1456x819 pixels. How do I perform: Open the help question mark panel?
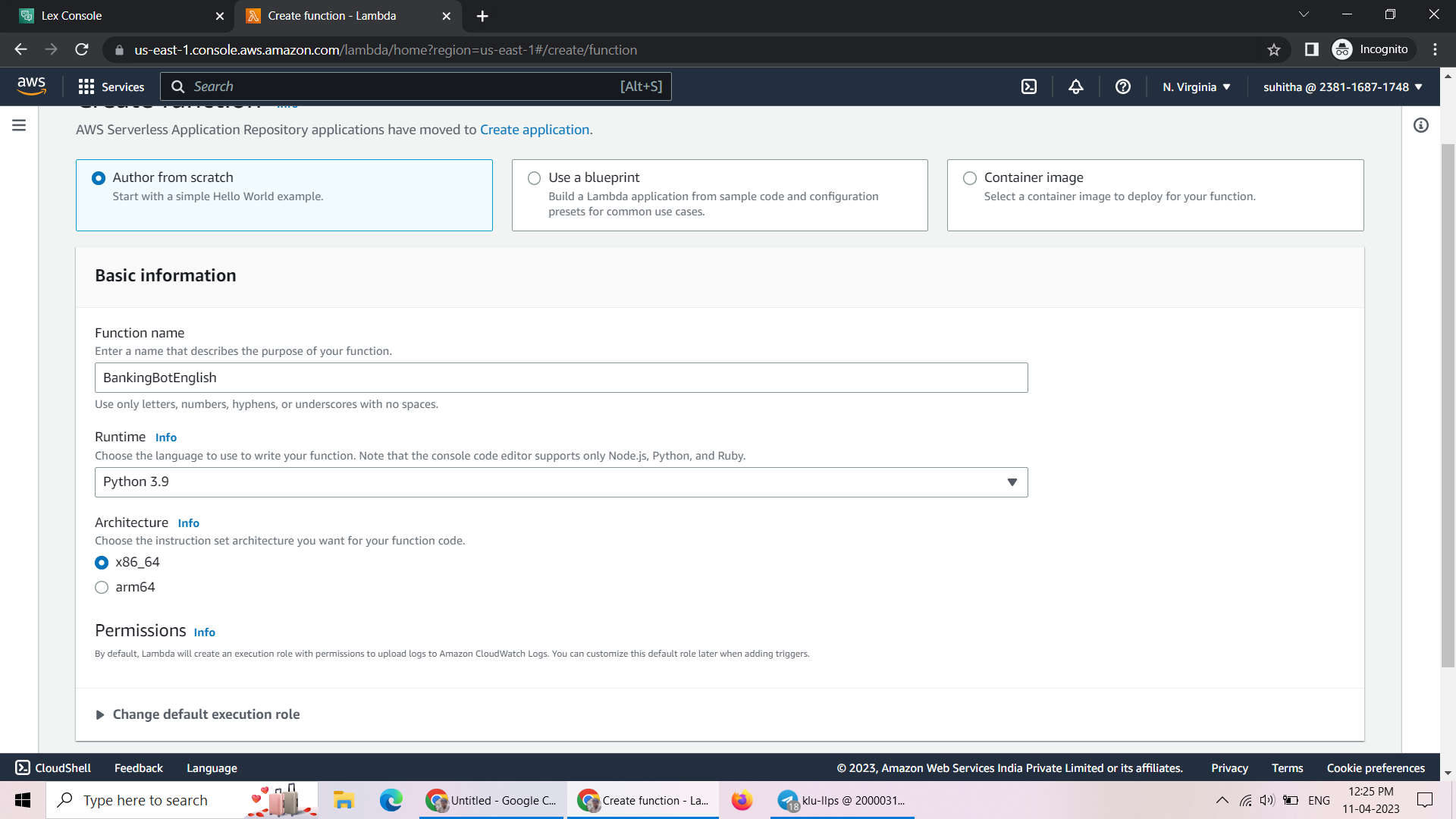pos(1123,86)
